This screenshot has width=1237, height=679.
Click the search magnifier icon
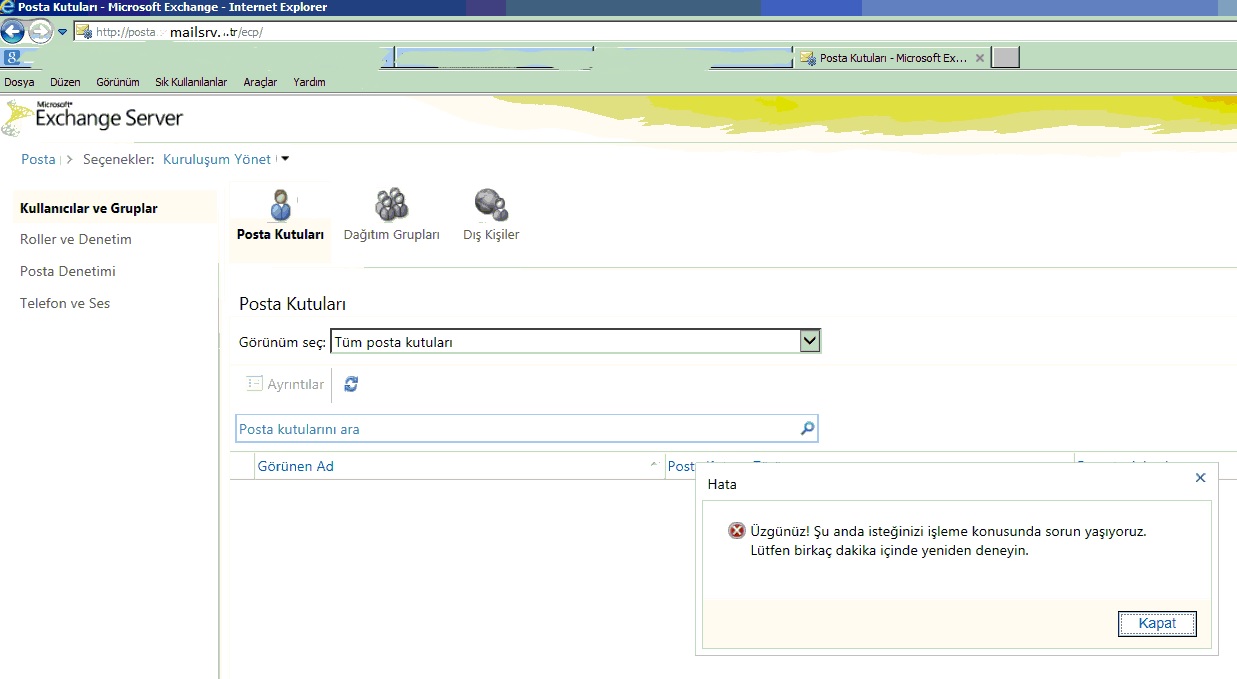pyautogui.click(x=808, y=429)
